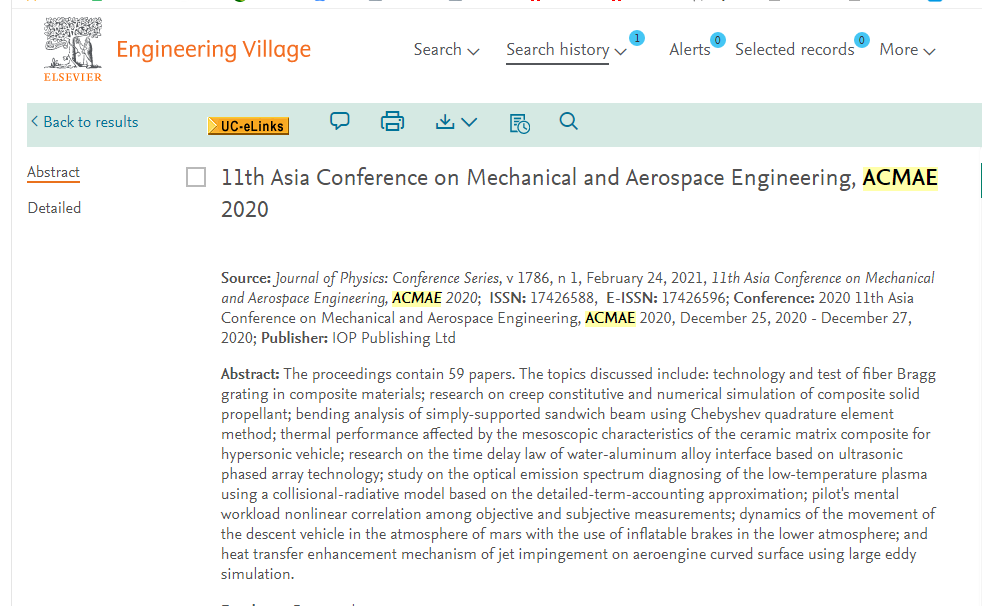Open the UC-eLinks badge
The height and width of the screenshot is (606, 982).
pyautogui.click(x=249, y=126)
